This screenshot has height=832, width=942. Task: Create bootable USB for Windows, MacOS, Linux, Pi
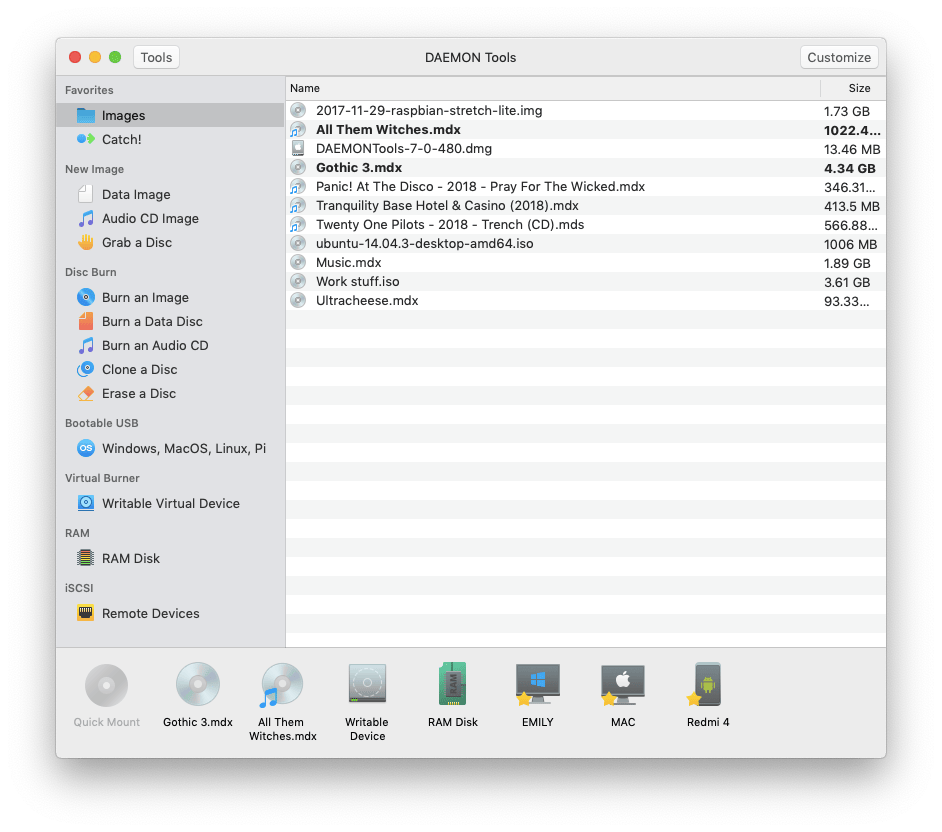[183, 448]
